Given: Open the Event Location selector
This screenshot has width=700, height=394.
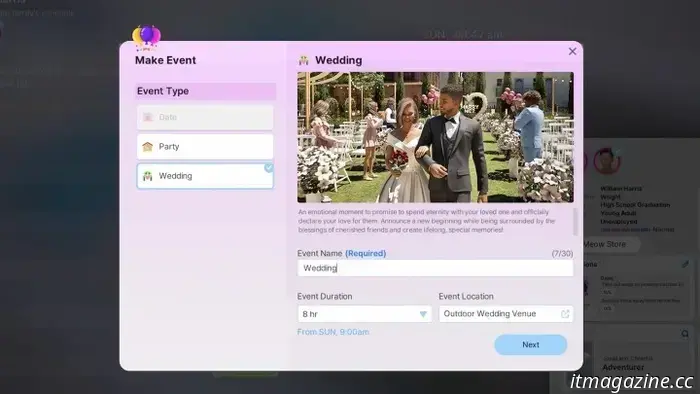Looking at the screenshot, I should (x=506, y=314).
